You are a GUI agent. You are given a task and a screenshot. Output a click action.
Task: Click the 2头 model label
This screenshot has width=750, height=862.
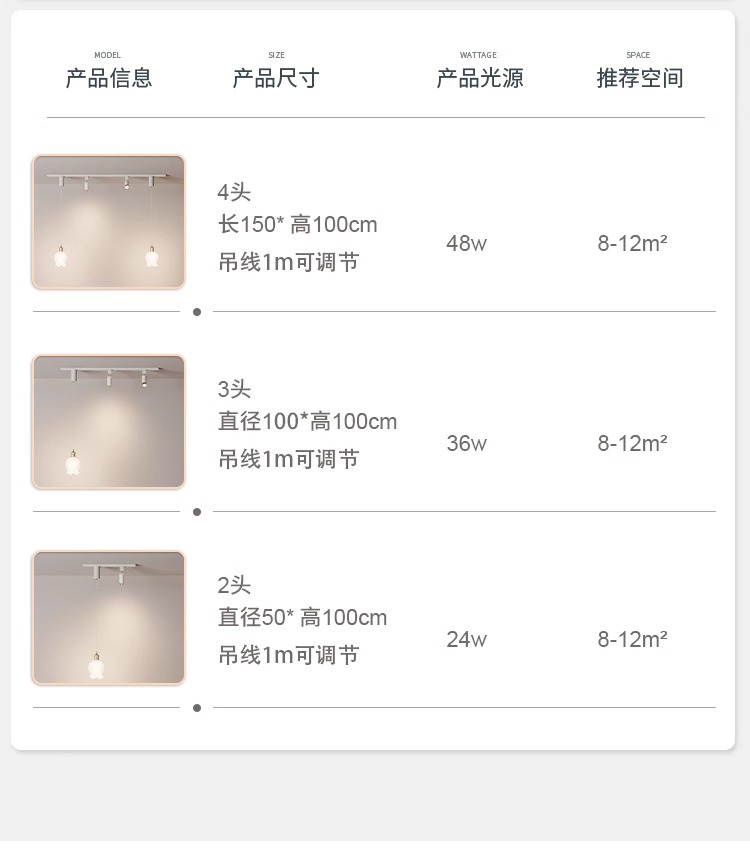tap(234, 585)
